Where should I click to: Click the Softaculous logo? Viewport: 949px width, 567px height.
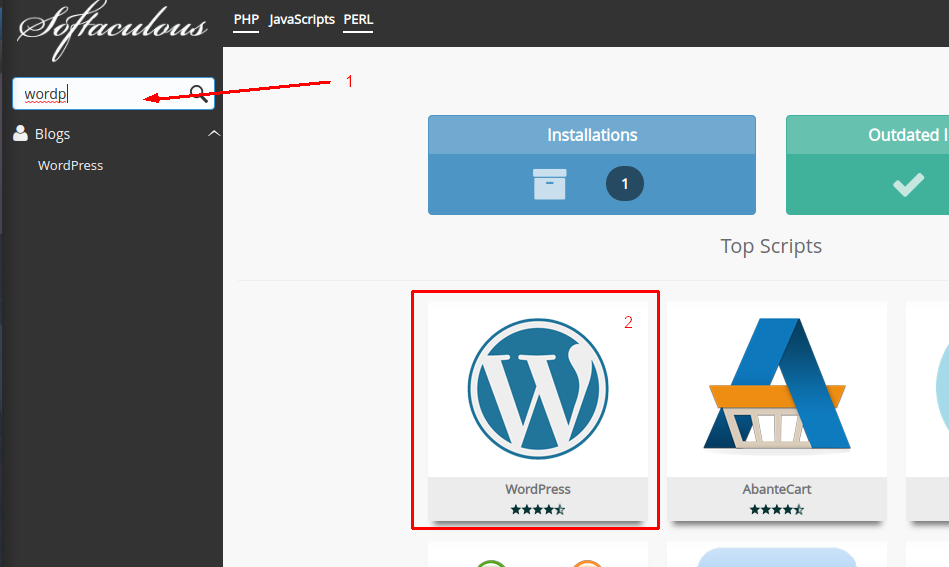point(113,29)
